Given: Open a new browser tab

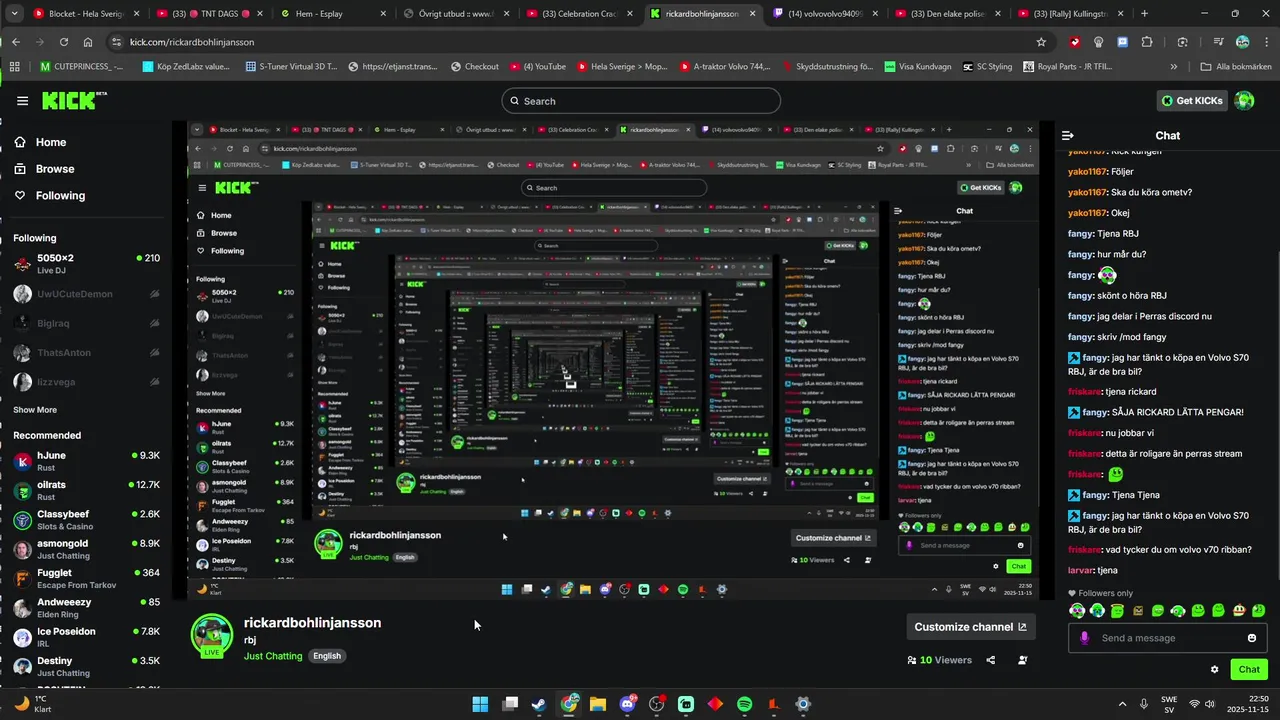Looking at the screenshot, I should pos(1145,14).
